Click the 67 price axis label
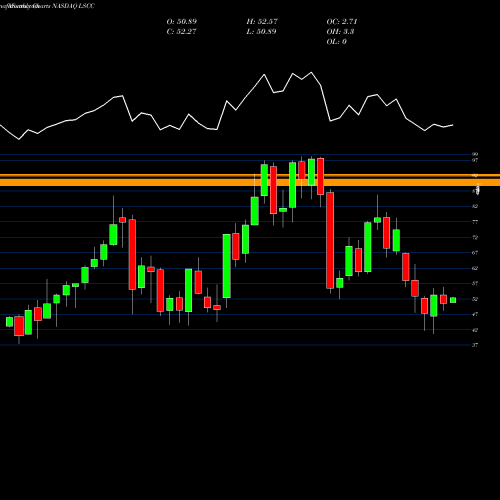 tap(475, 253)
